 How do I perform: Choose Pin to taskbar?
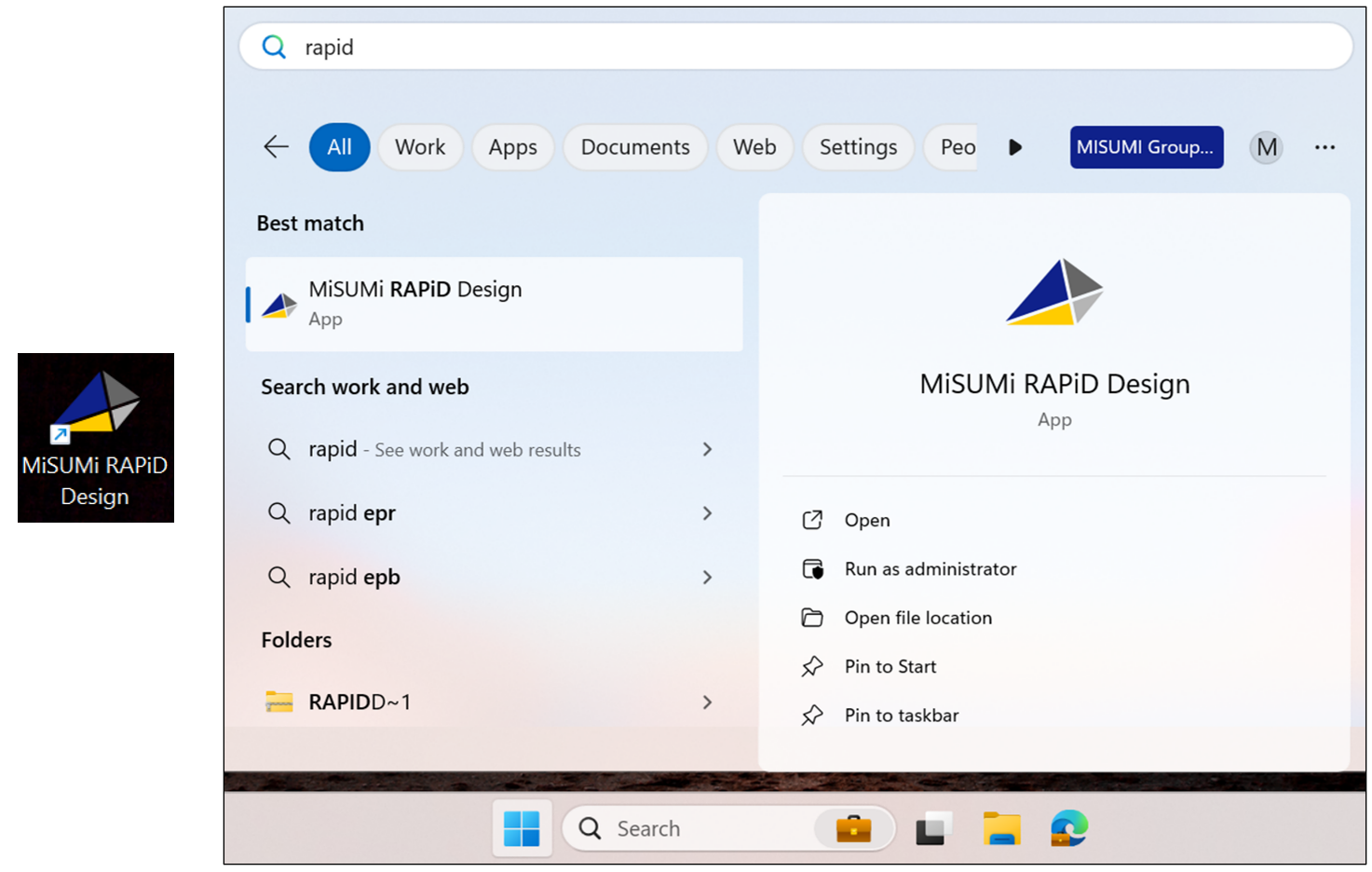coord(901,715)
